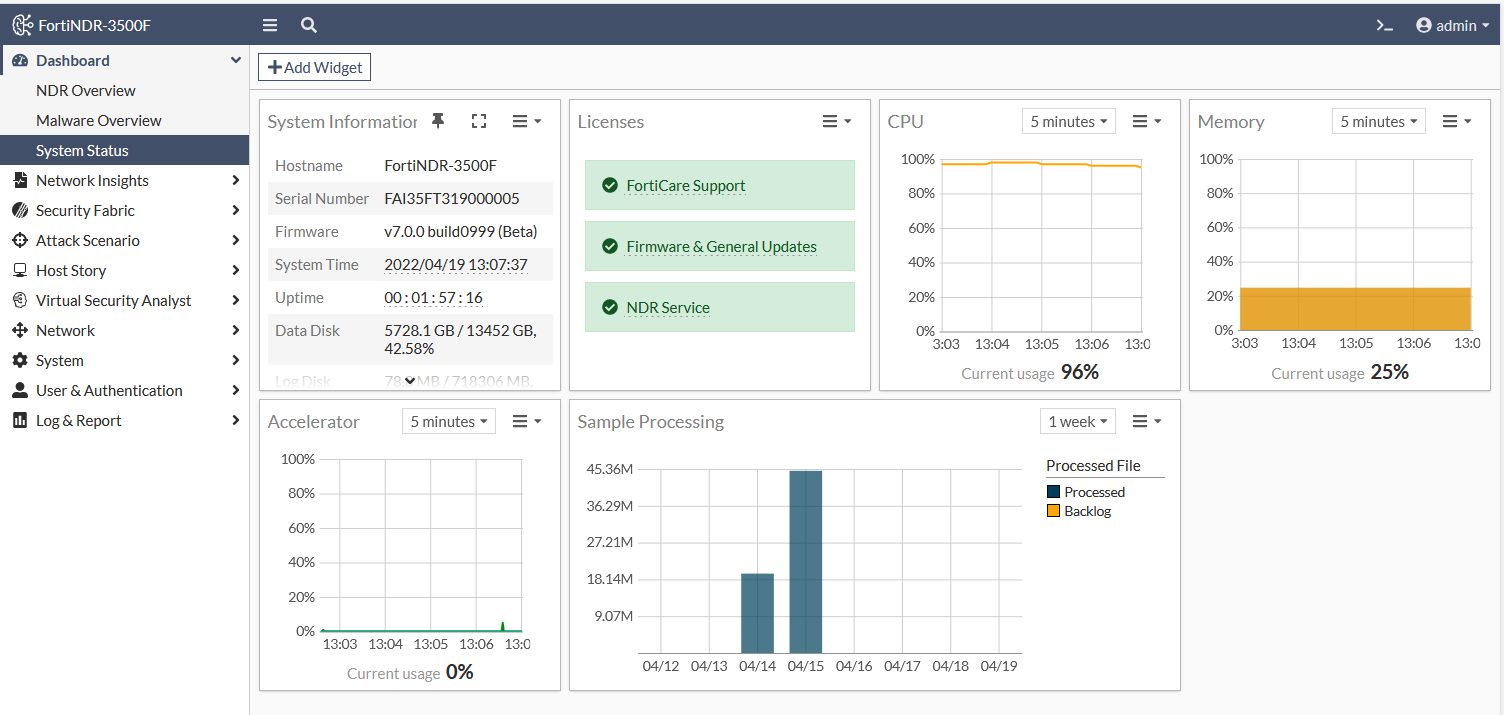Click the 04/14 processed bar
Viewport: 1504px width, 715px height.
click(x=758, y=613)
